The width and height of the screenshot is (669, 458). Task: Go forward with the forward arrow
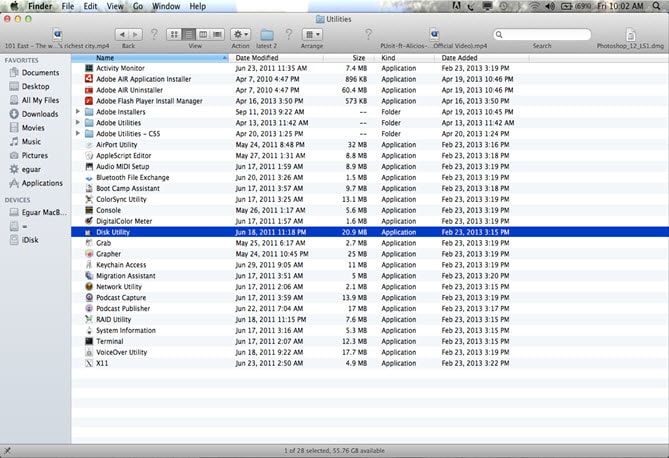(x=136, y=35)
